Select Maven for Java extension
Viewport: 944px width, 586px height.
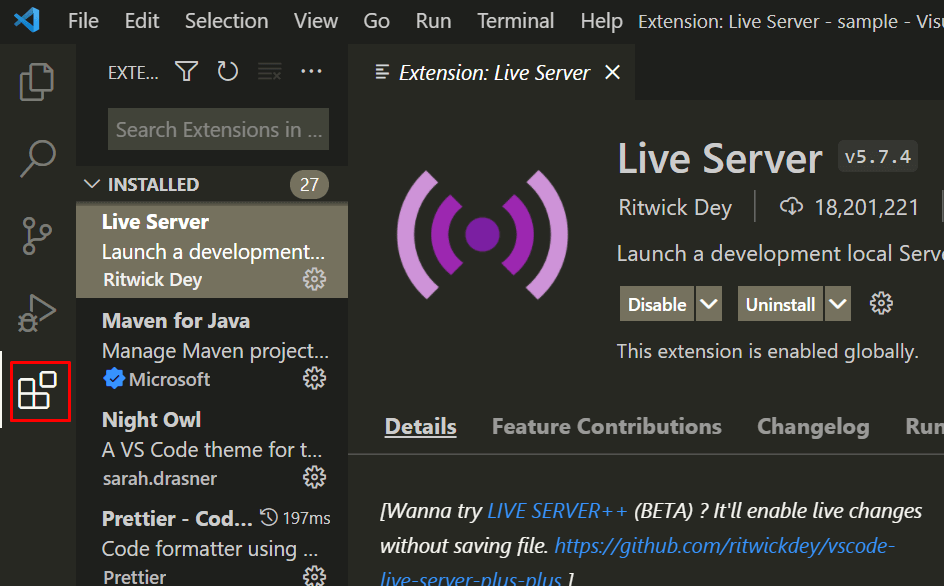(x=212, y=349)
